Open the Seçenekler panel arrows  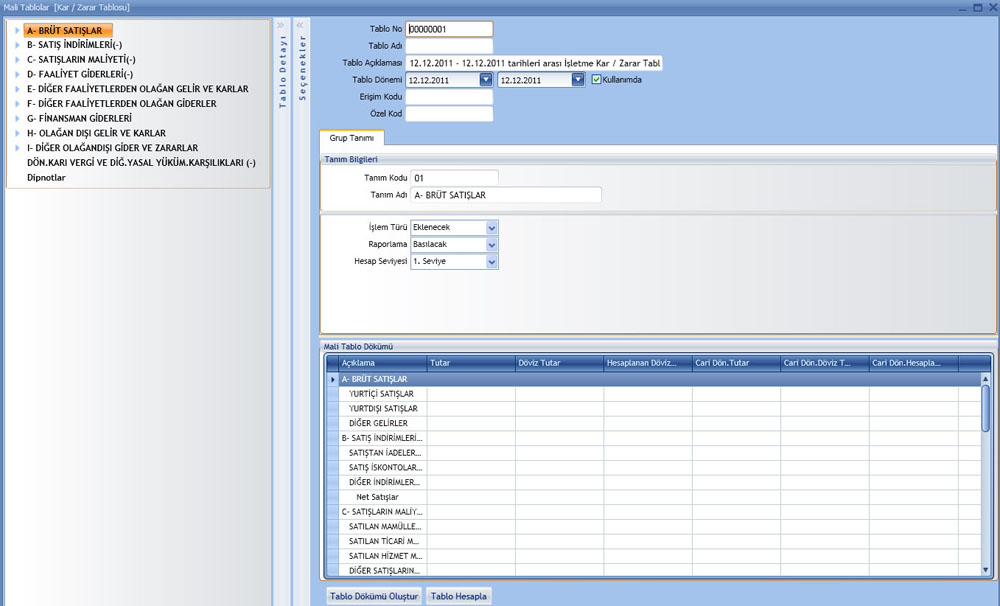click(x=300, y=26)
